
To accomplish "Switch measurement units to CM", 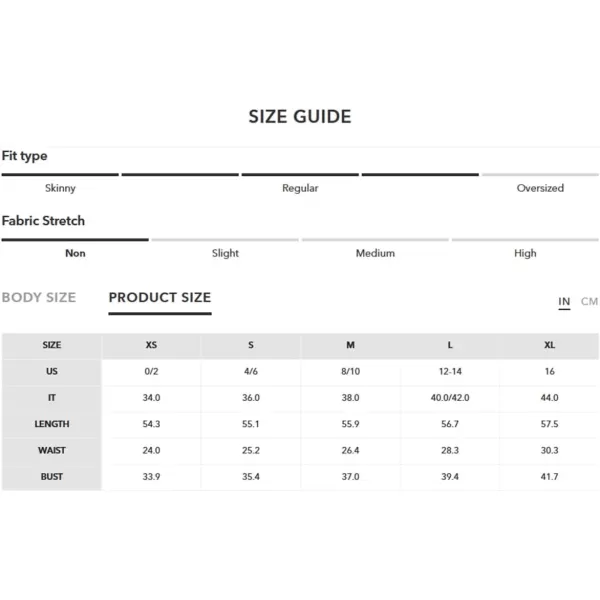I will (589, 302).
